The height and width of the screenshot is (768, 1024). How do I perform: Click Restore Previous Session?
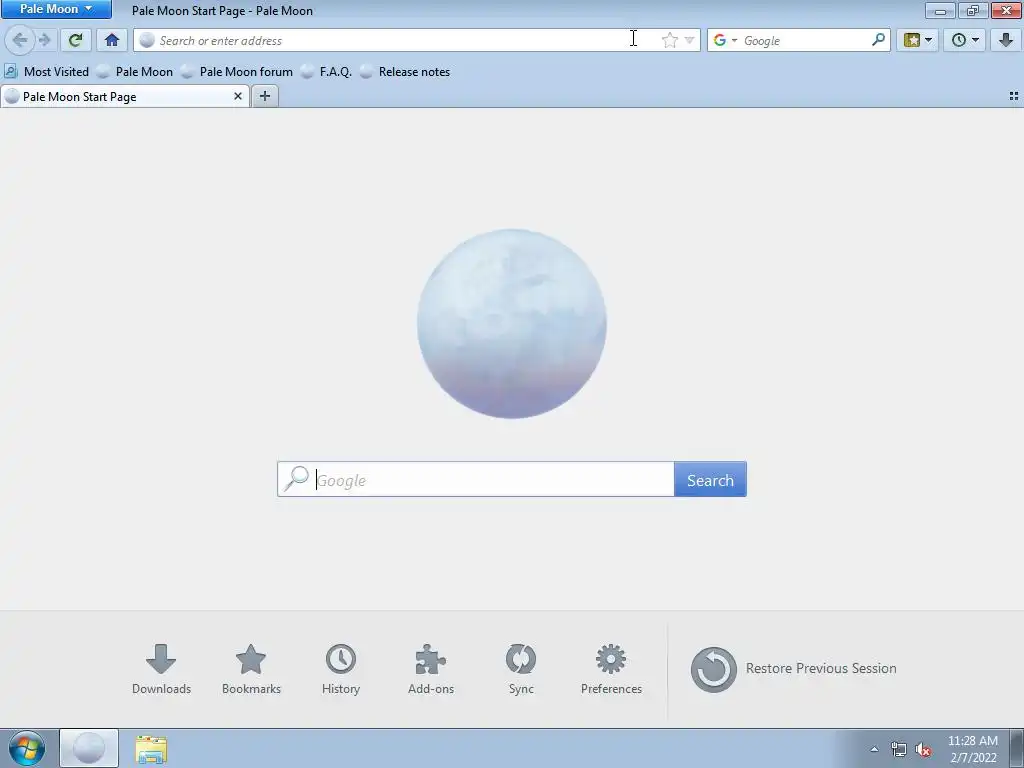click(793, 669)
